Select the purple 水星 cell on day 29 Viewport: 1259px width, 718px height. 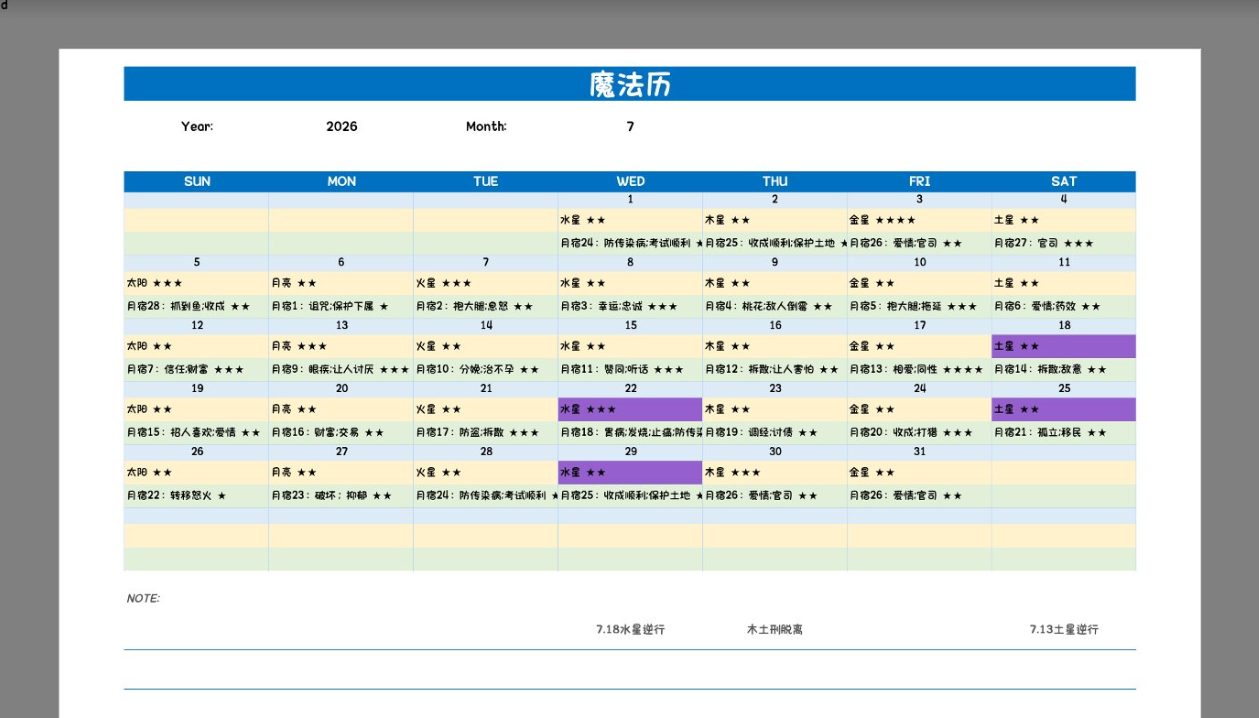(630, 472)
